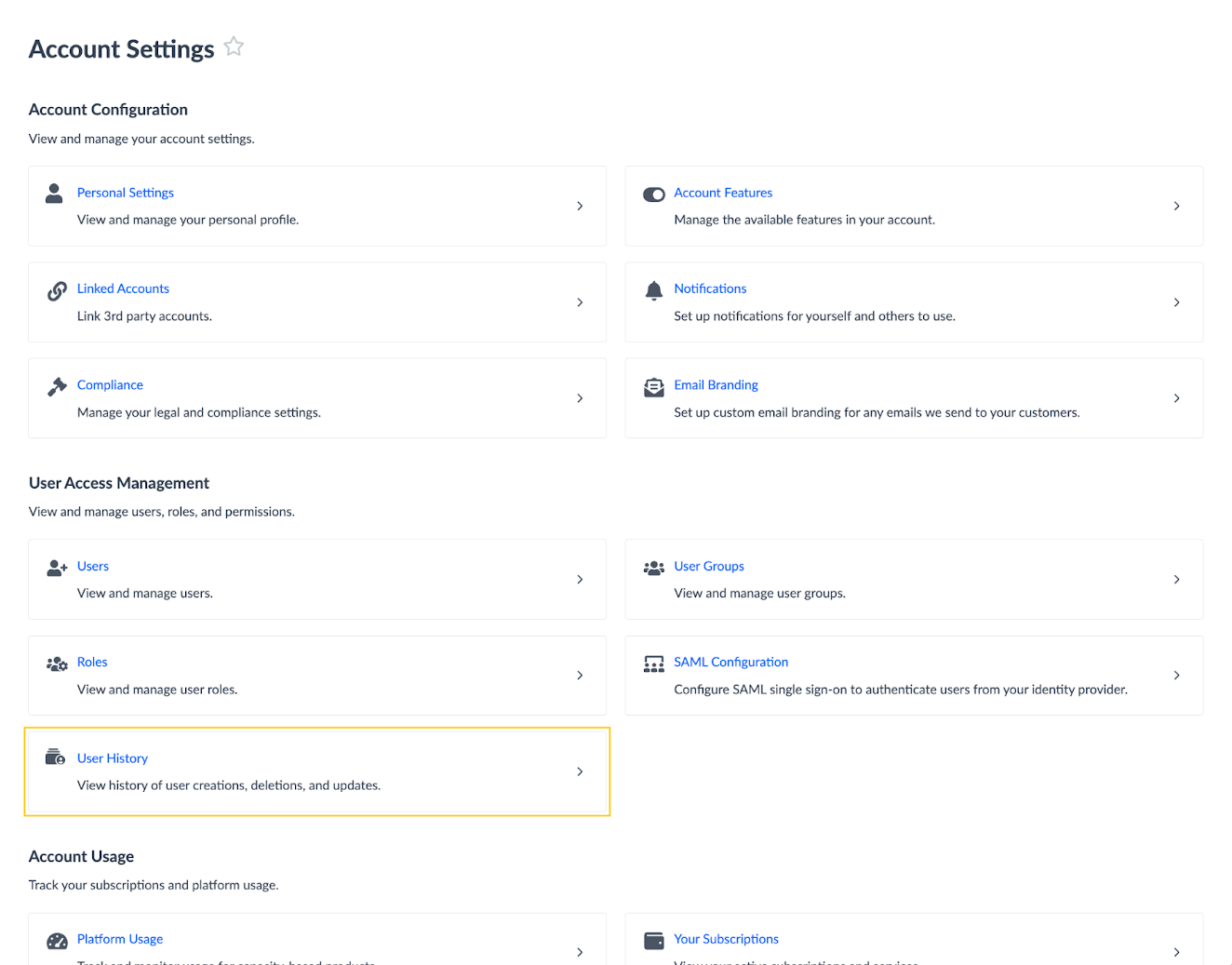This screenshot has height=965, width=1232.
Task: Click the Users add-person icon
Action: tap(57, 568)
